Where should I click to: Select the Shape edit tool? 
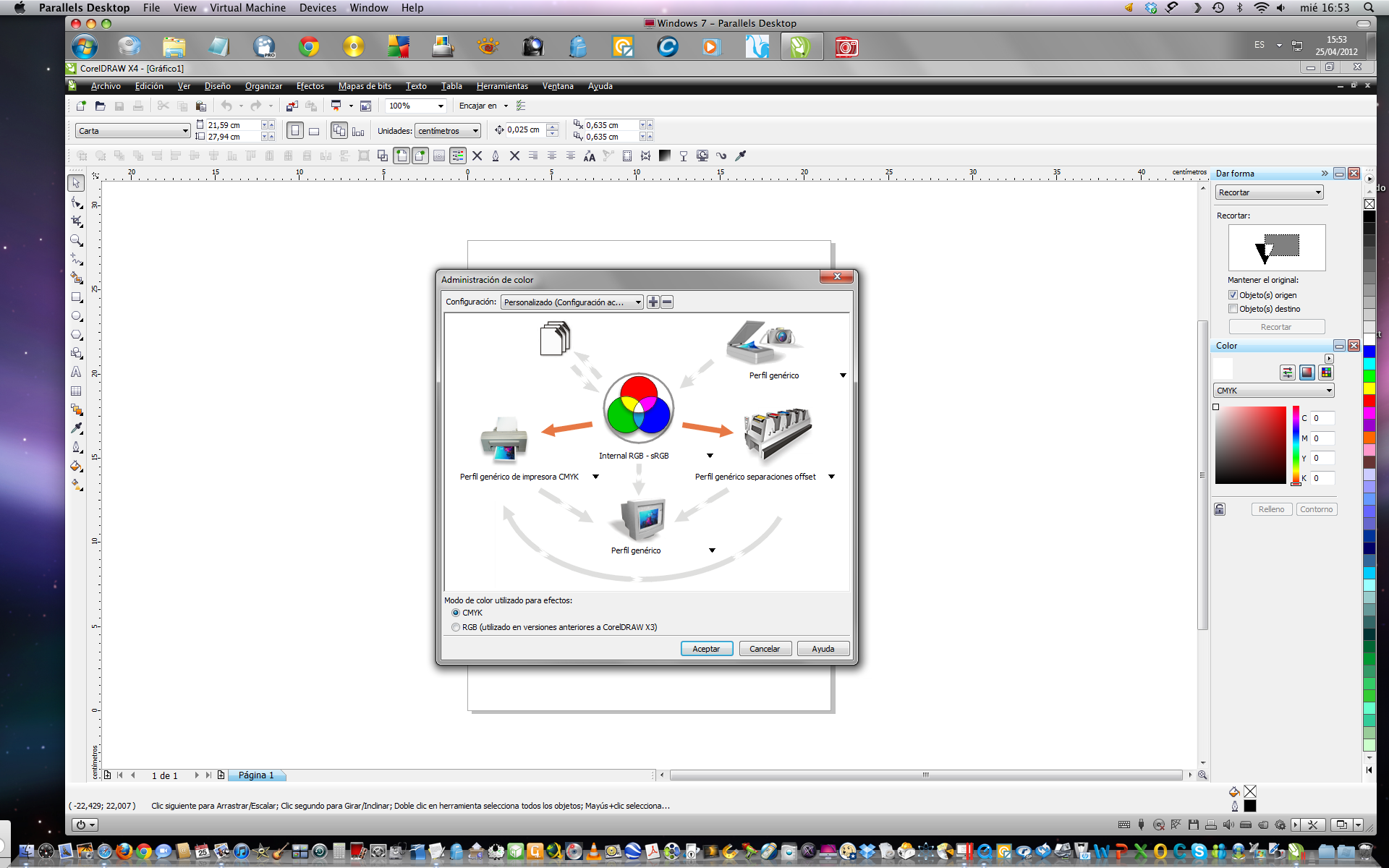coord(76,203)
